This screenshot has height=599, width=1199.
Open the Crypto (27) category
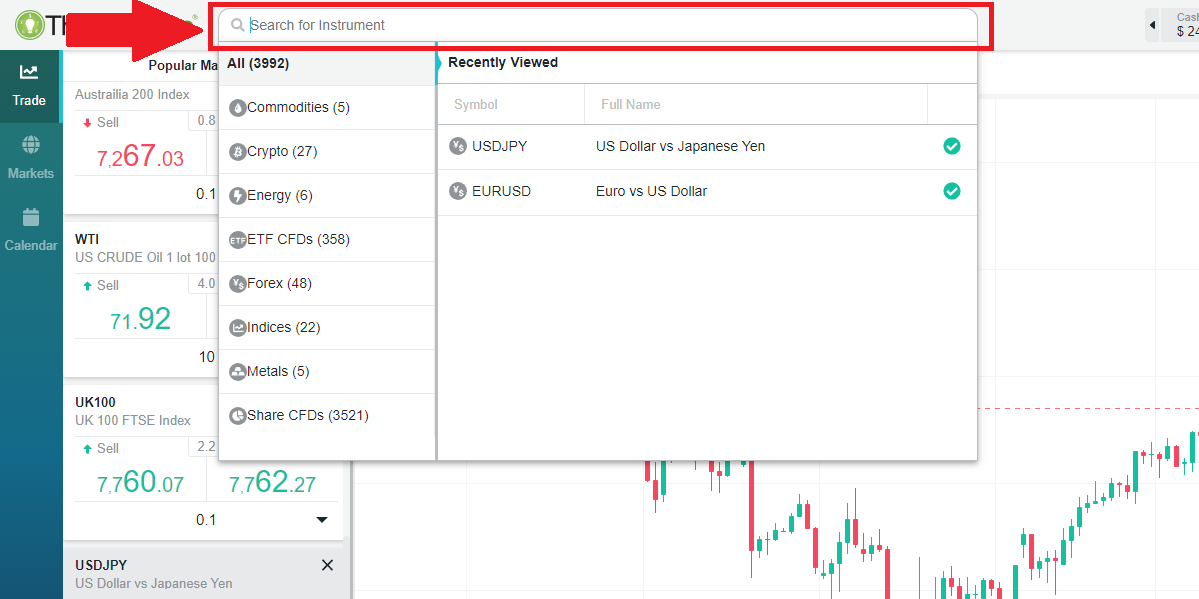(327, 151)
